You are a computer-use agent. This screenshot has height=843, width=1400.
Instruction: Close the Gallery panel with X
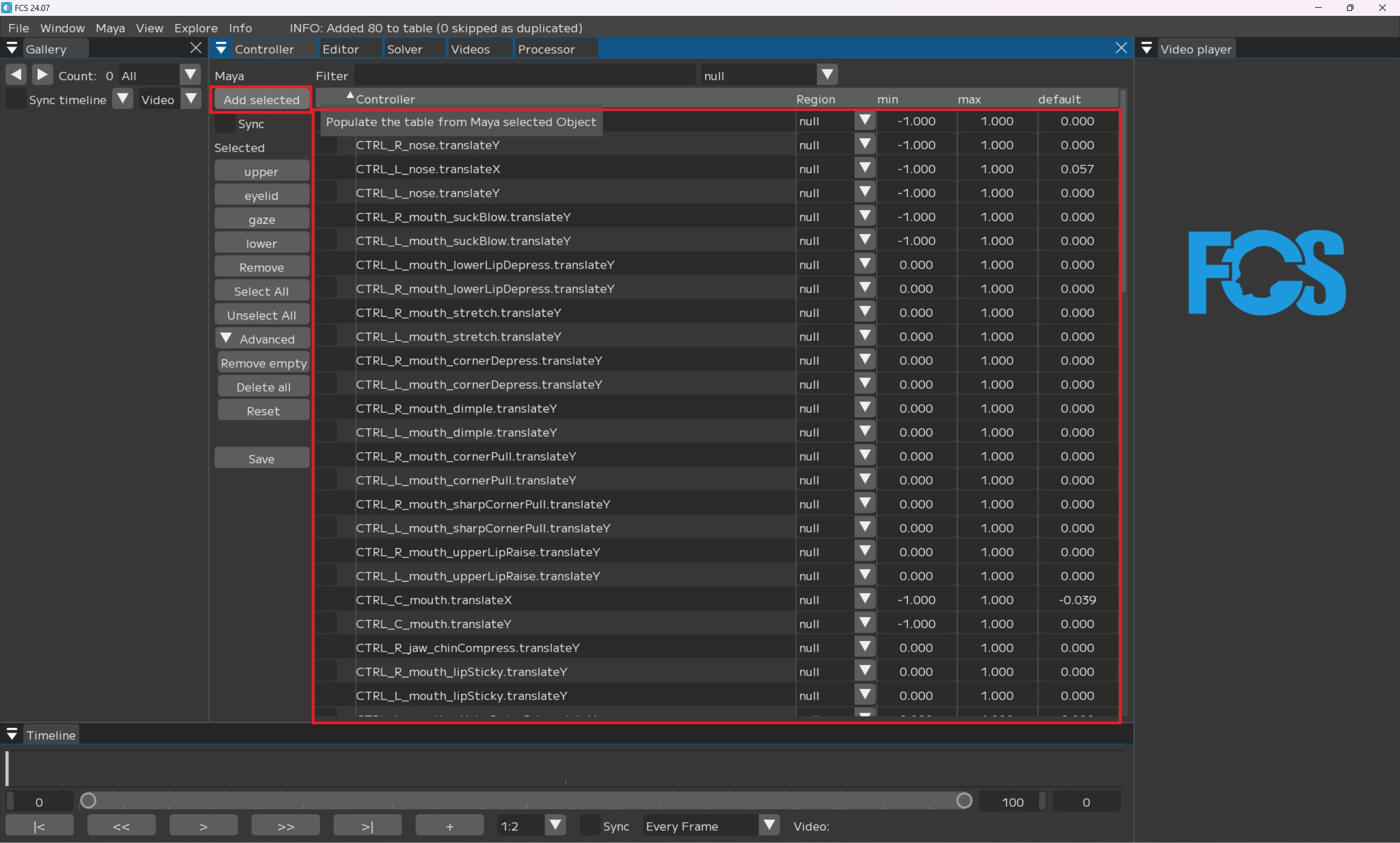click(195, 48)
